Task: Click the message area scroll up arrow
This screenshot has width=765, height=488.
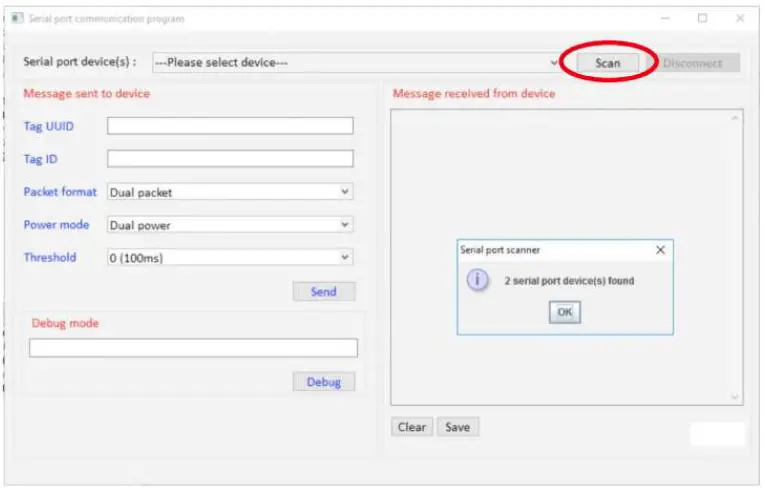Action: pyautogui.click(x=735, y=118)
